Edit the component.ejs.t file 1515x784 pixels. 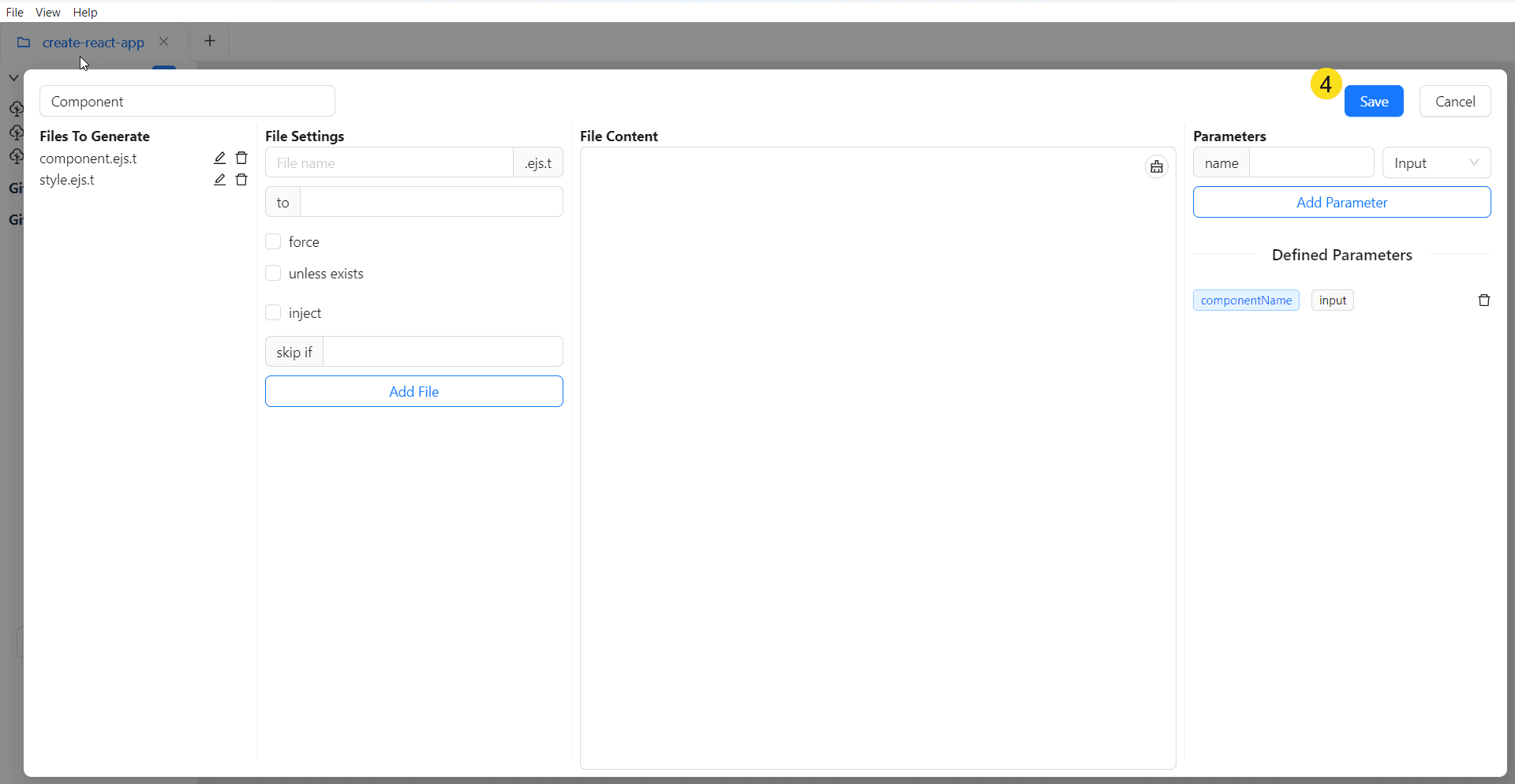click(x=220, y=159)
